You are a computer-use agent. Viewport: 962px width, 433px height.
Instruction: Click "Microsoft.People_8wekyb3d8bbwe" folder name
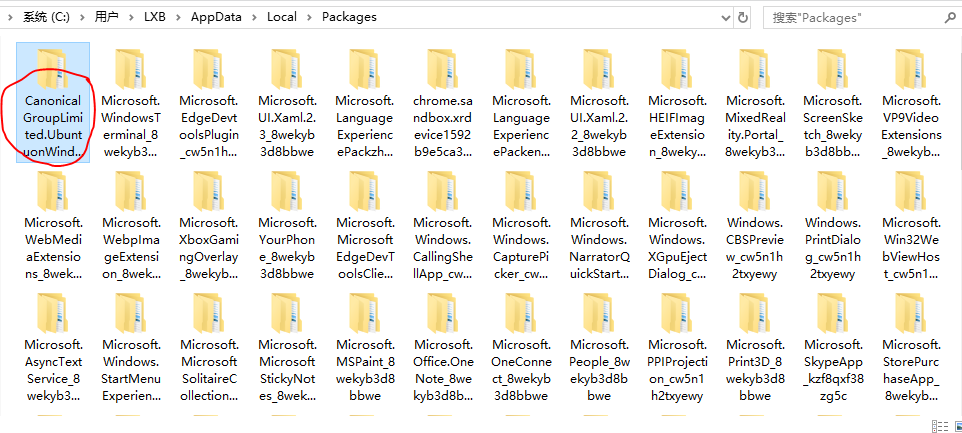(x=599, y=370)
